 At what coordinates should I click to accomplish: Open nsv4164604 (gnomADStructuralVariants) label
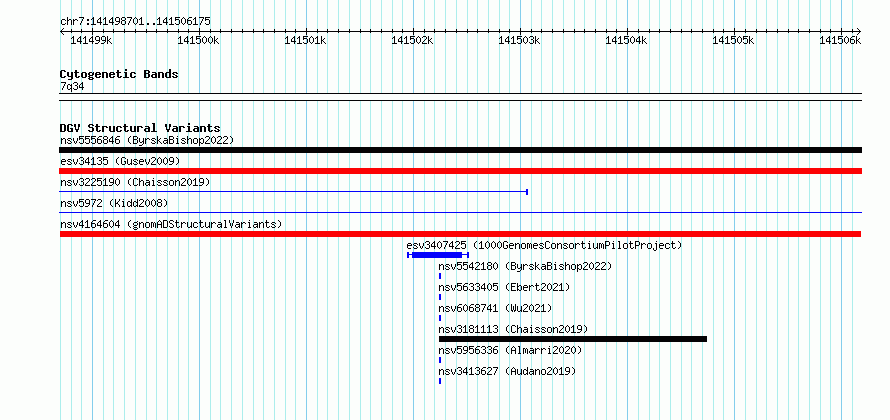click(x=171, y=224)
